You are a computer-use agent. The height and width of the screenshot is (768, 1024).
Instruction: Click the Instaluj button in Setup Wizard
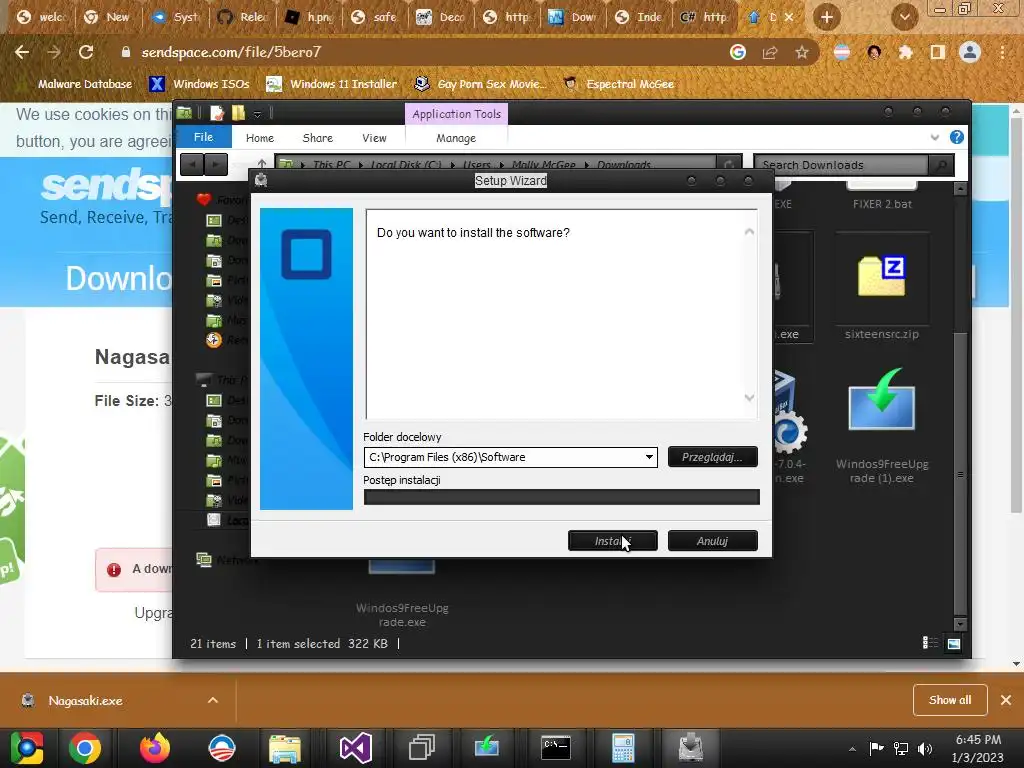pos(613,541)
